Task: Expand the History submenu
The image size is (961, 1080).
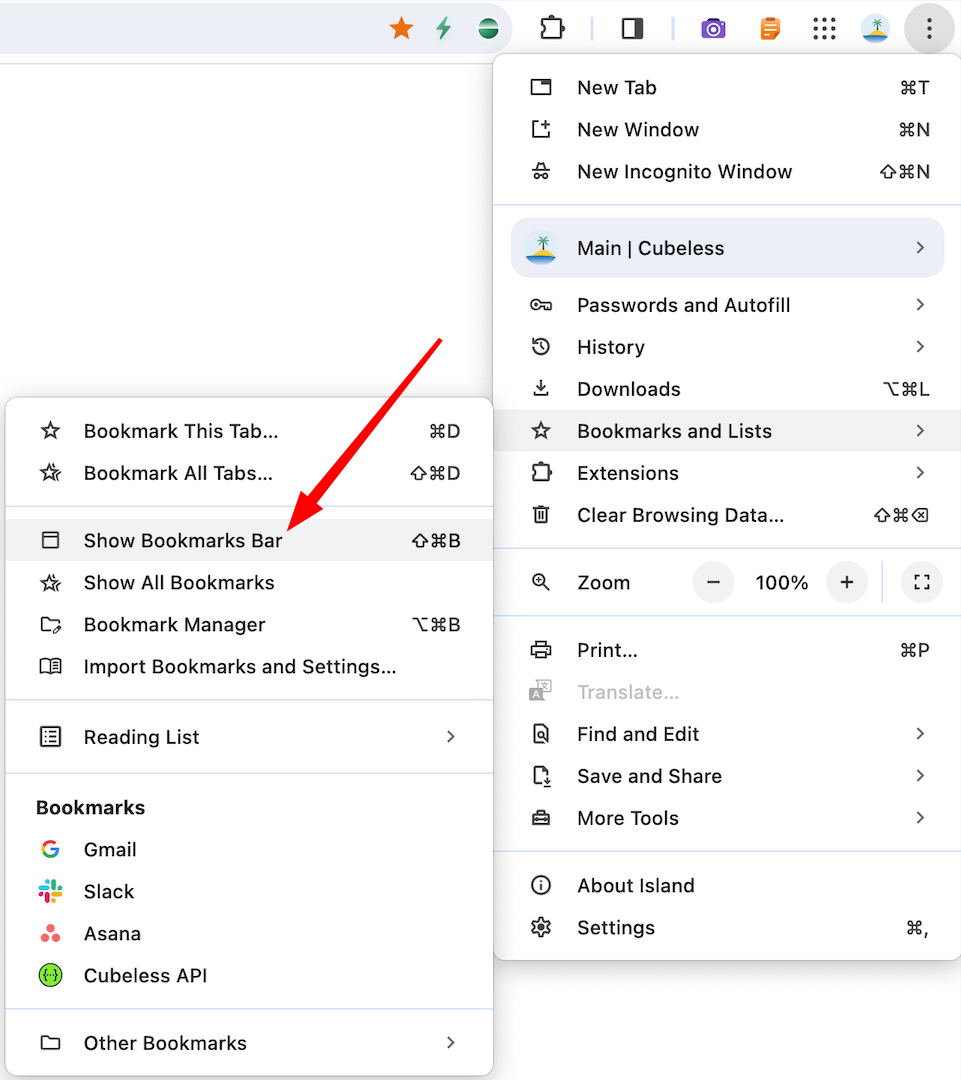Action: click(727, 347)
